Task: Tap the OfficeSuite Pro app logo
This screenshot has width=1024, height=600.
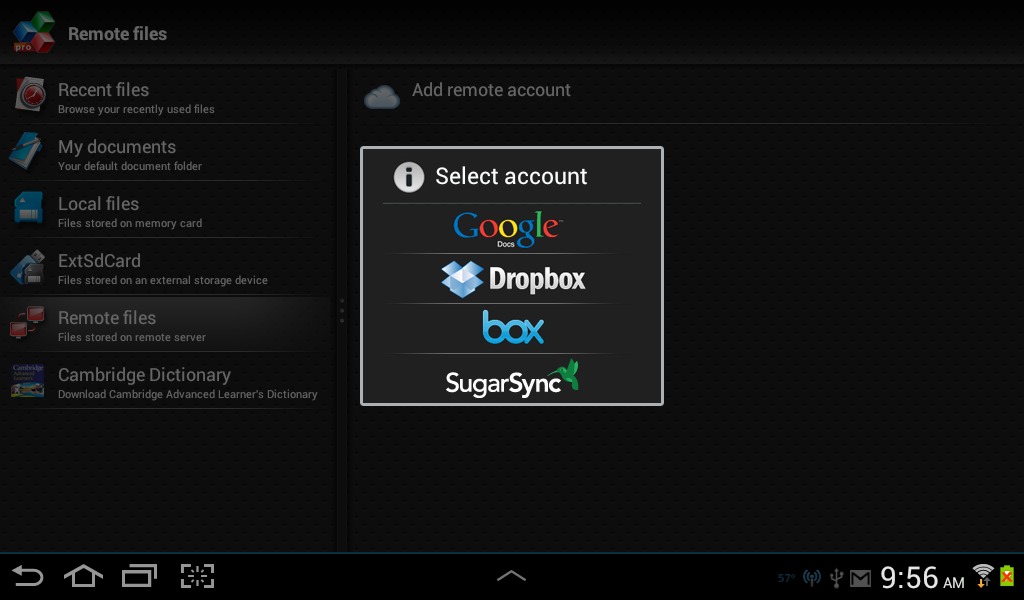Action: [x=33, y=33]
